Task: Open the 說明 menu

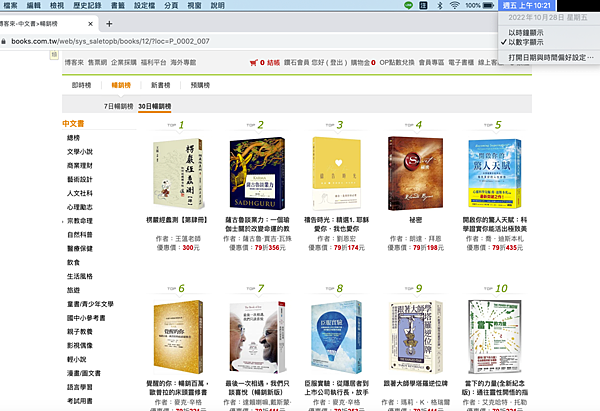Action: [x=217, y=5]
